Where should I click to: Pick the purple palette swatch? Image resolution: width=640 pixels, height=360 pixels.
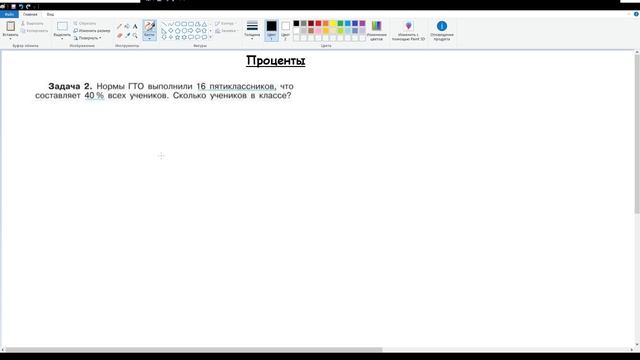[362, 24]
